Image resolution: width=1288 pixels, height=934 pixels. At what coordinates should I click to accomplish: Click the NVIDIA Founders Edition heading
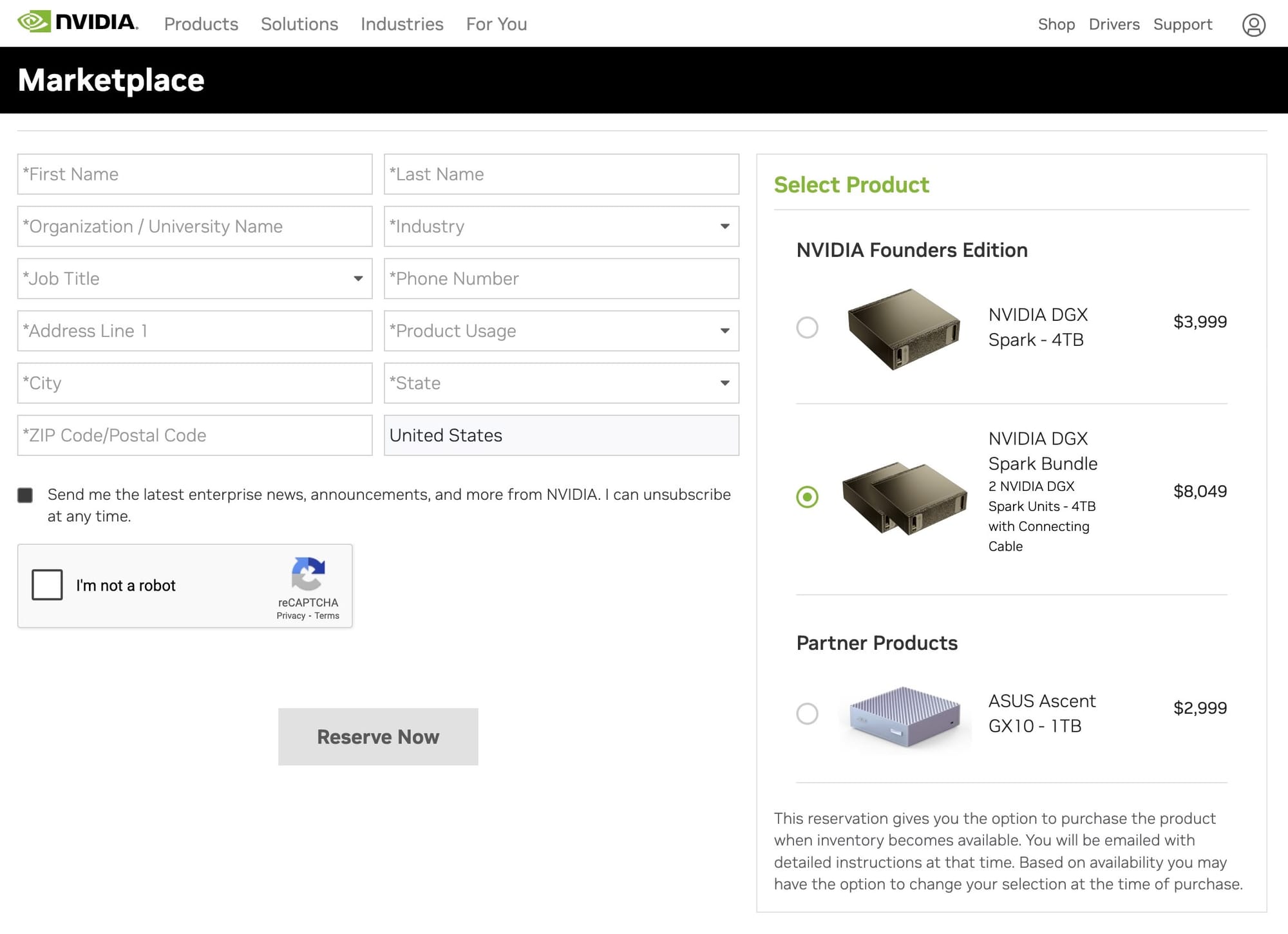pos(912,250)
